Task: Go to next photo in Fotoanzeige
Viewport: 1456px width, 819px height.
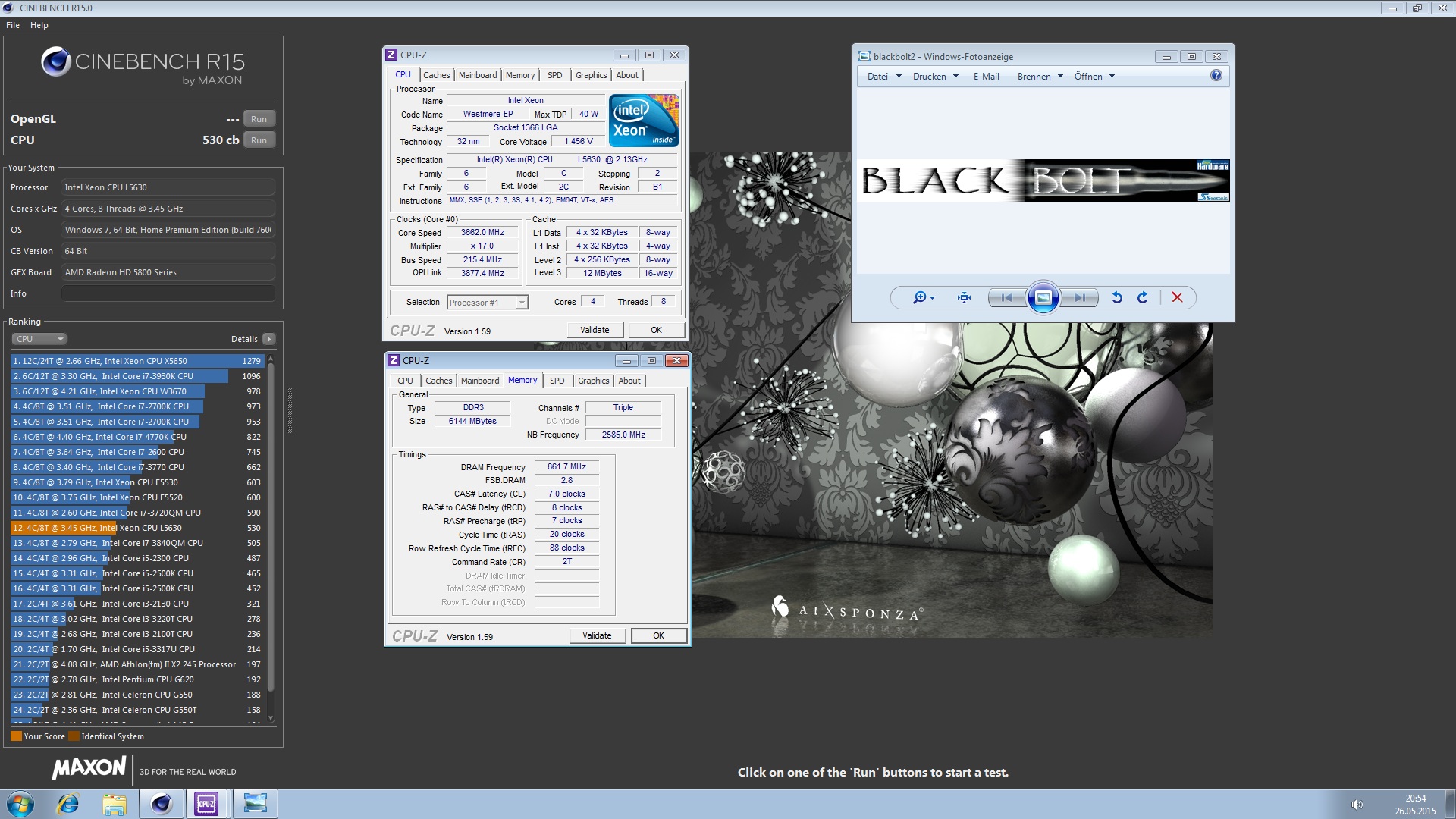Action: 1080,298
